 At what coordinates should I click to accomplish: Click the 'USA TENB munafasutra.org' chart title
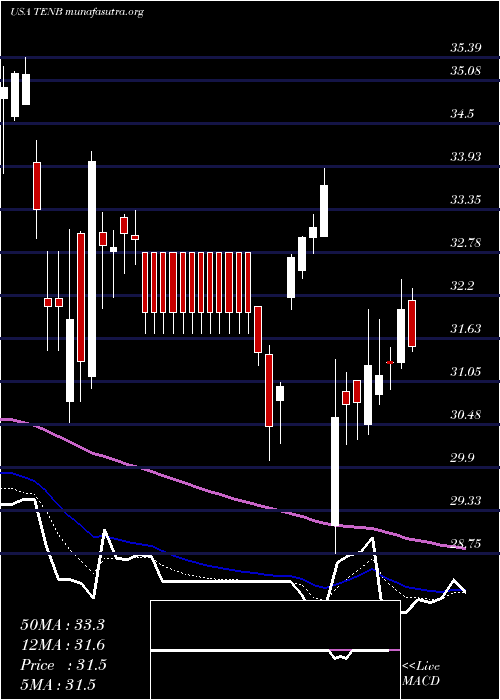tap(77, 12)
